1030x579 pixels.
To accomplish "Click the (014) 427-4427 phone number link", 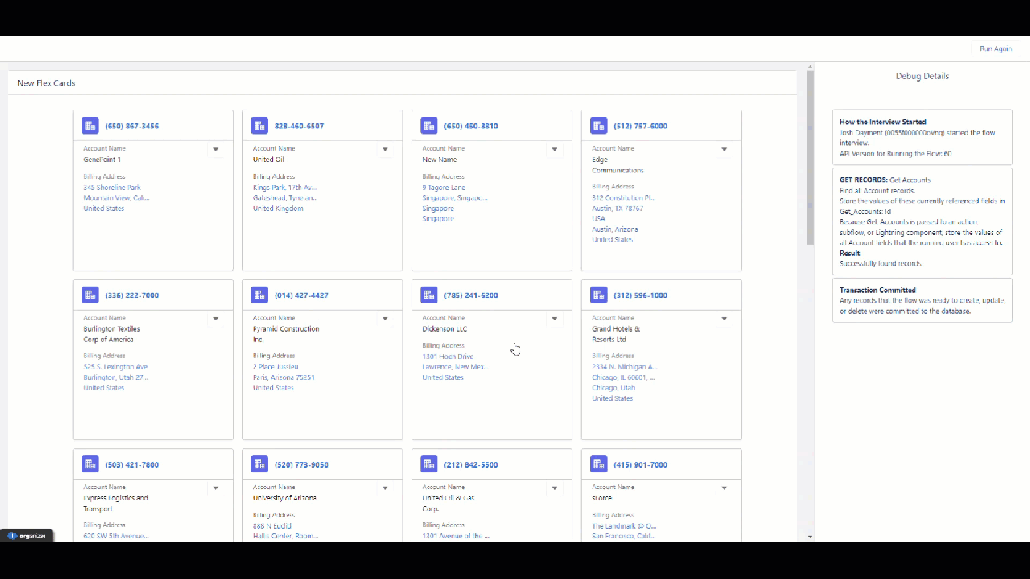I will 301,296.
